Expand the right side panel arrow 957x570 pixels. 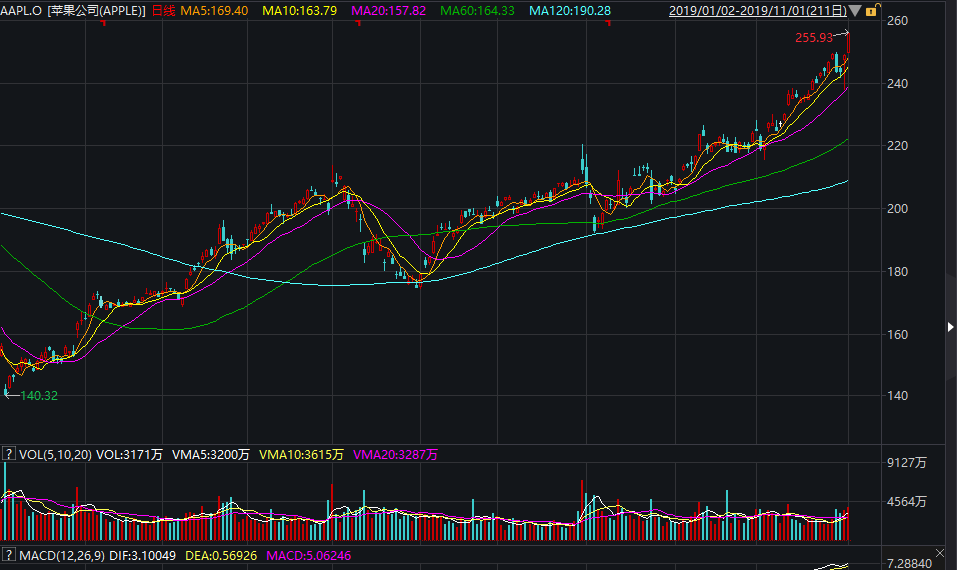coord(949,326)
